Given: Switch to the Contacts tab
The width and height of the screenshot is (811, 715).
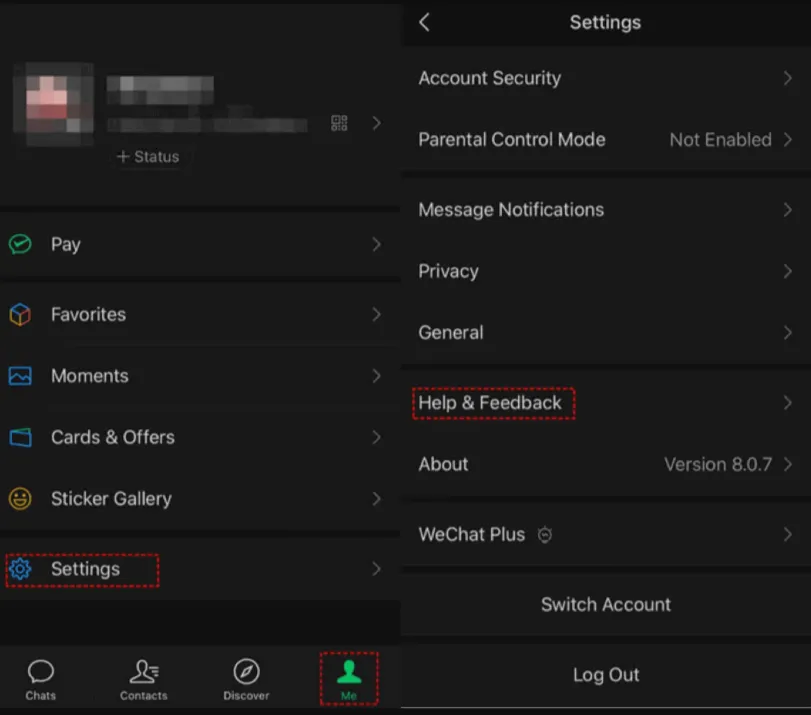Looking at the screenshot, I should 144,679.
